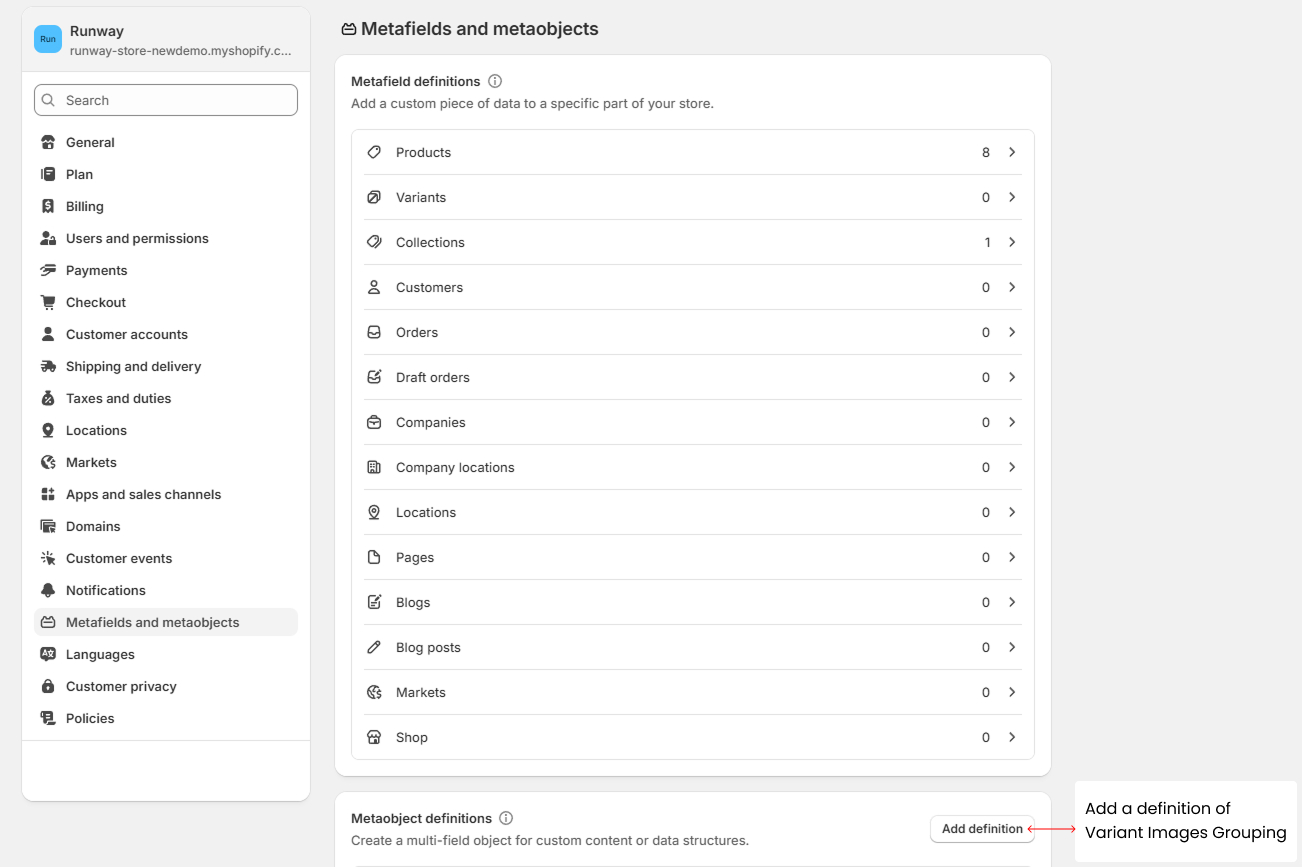
Task: Go to the Payments settings page
Action: pyautogui.click(x=96, y=270)
